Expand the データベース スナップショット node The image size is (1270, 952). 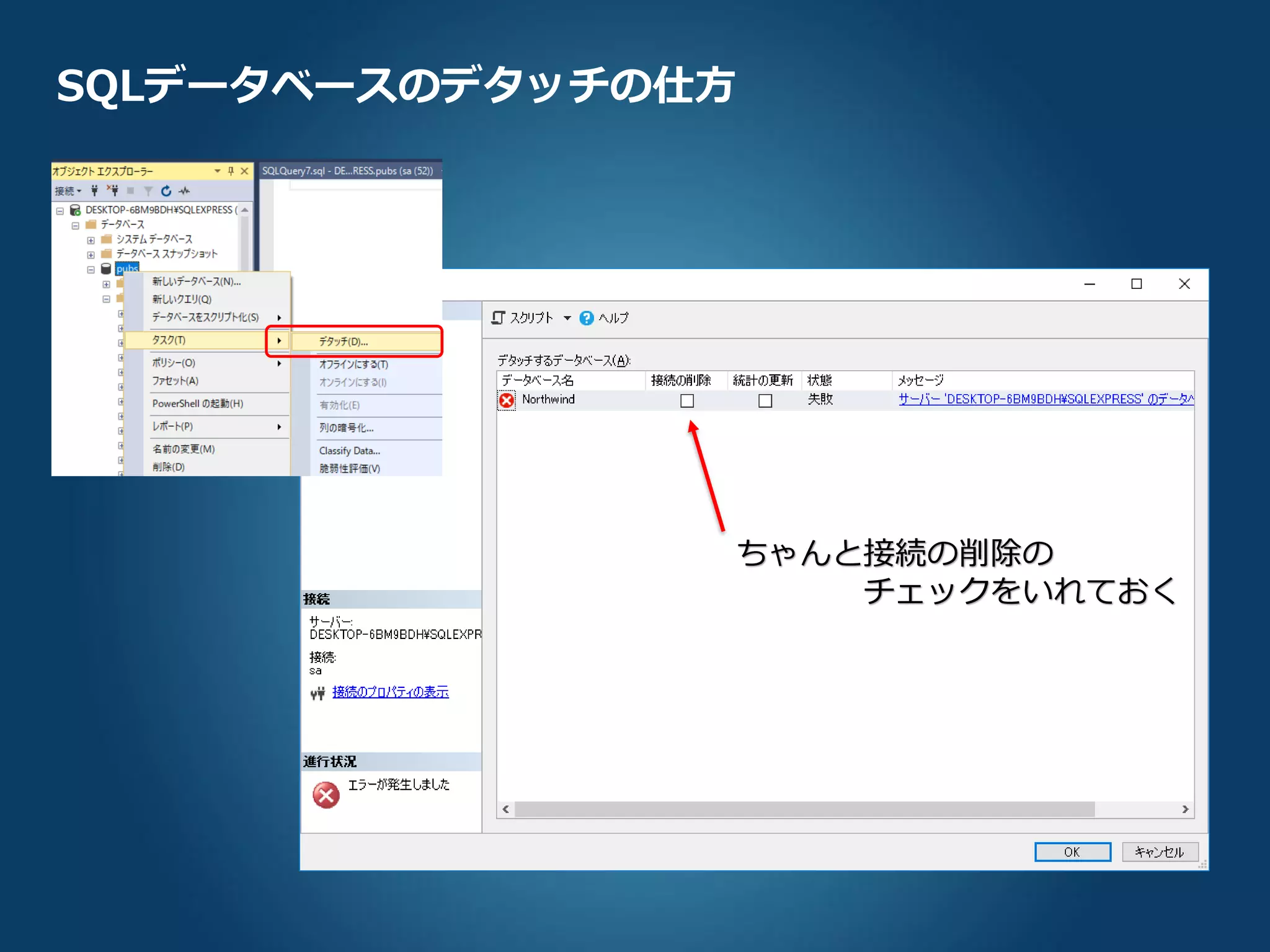click(91, 255)
